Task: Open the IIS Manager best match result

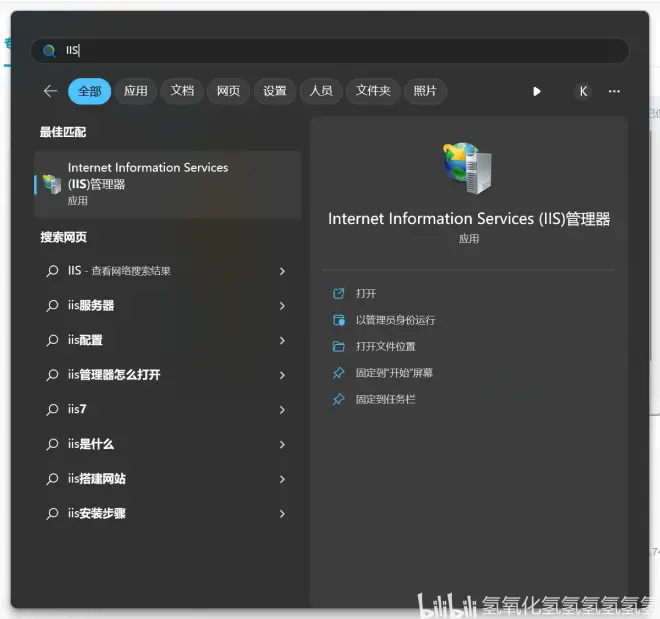Action: [168, 184]
